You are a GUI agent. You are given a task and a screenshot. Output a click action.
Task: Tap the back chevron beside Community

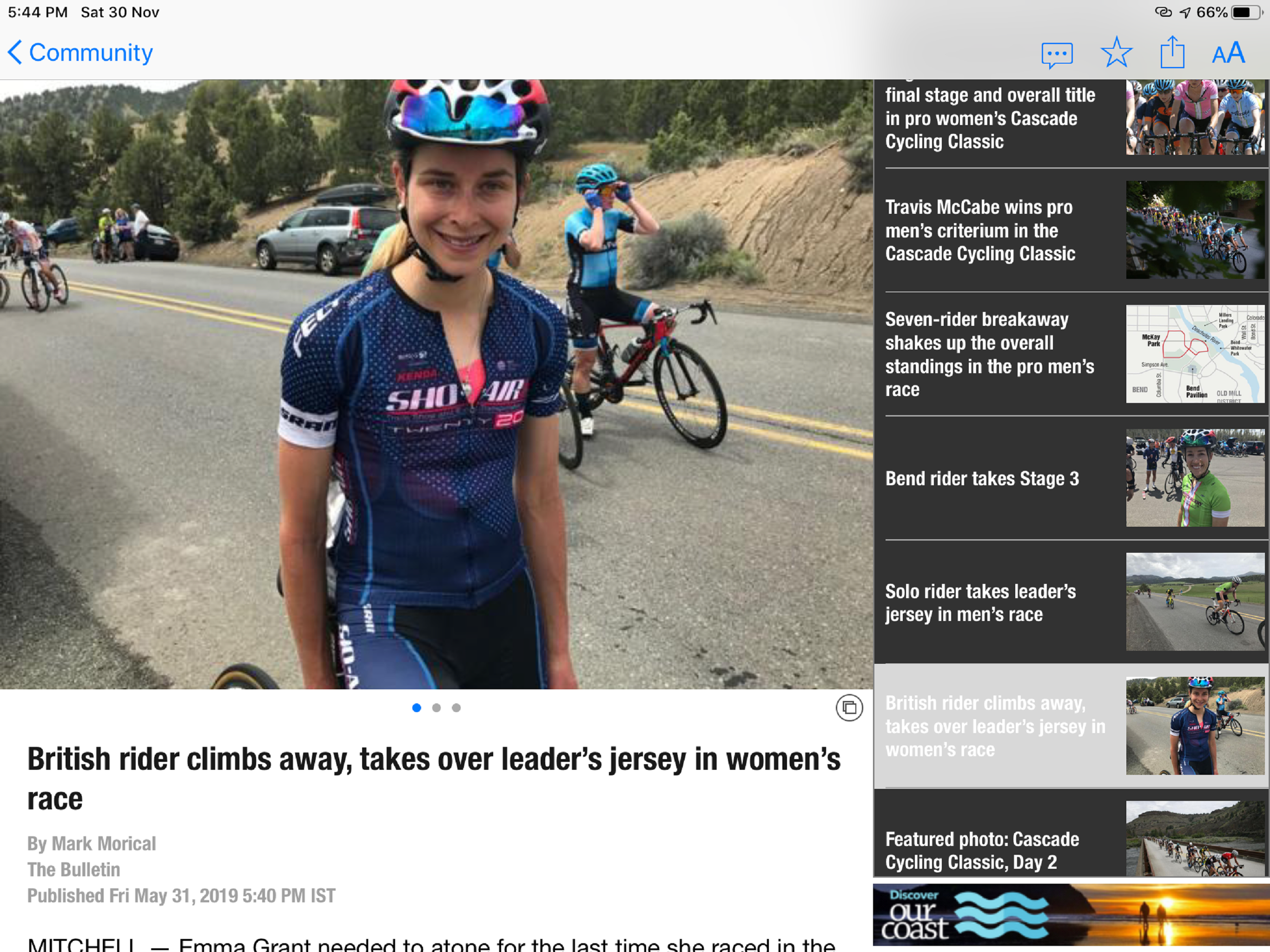pyautogui.click(x=15, y=52)
